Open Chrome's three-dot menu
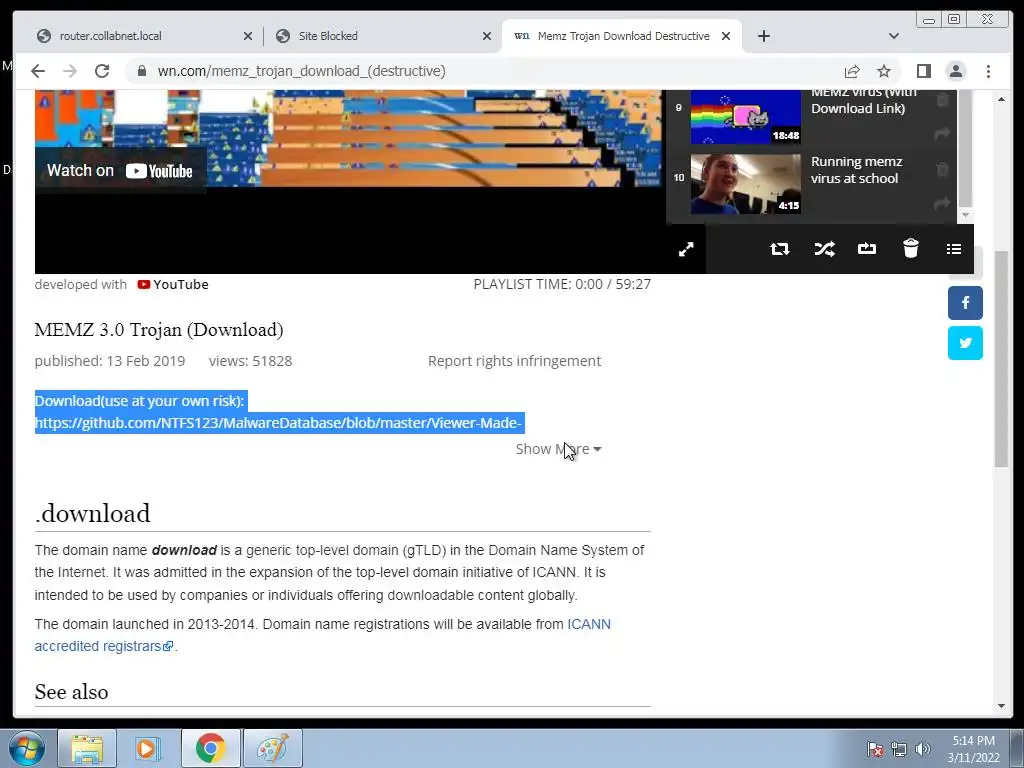Screen dimensions: 1024x768 pyautogui.click(x=988, y=71)
